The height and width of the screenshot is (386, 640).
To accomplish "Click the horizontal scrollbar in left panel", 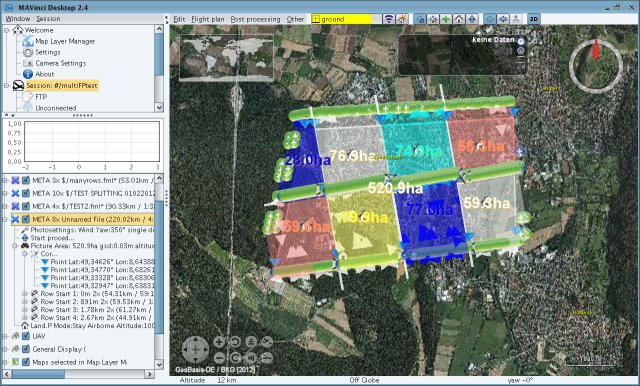I will [x=79, y=374].
